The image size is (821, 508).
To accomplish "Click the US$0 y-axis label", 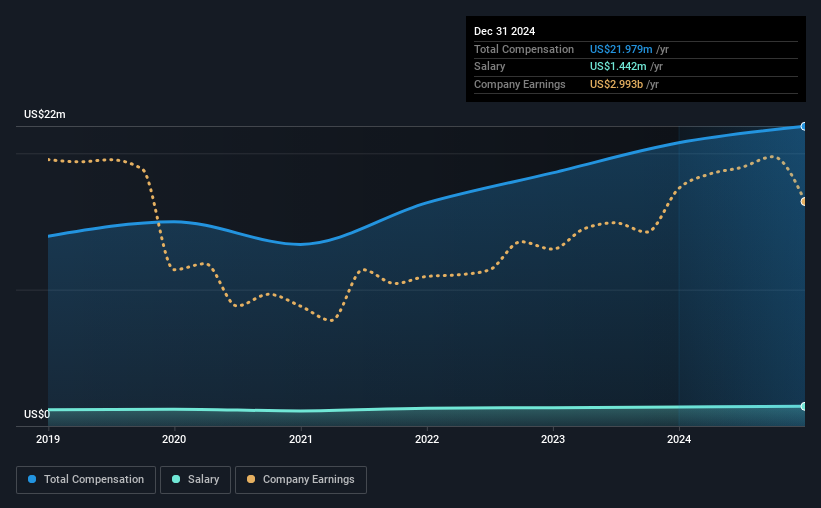I will click(37, 414).
